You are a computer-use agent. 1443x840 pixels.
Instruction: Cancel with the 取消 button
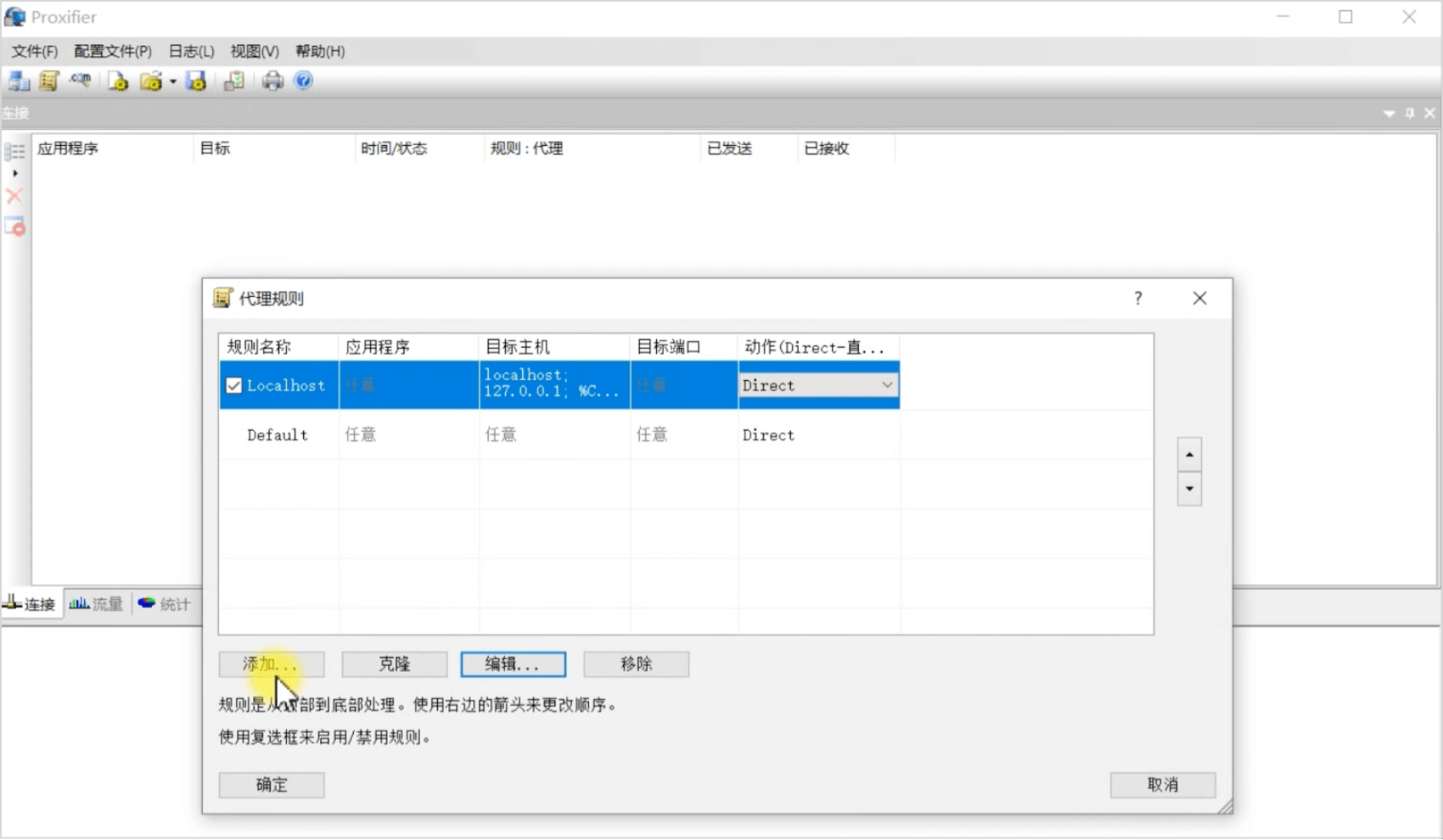1163,785
